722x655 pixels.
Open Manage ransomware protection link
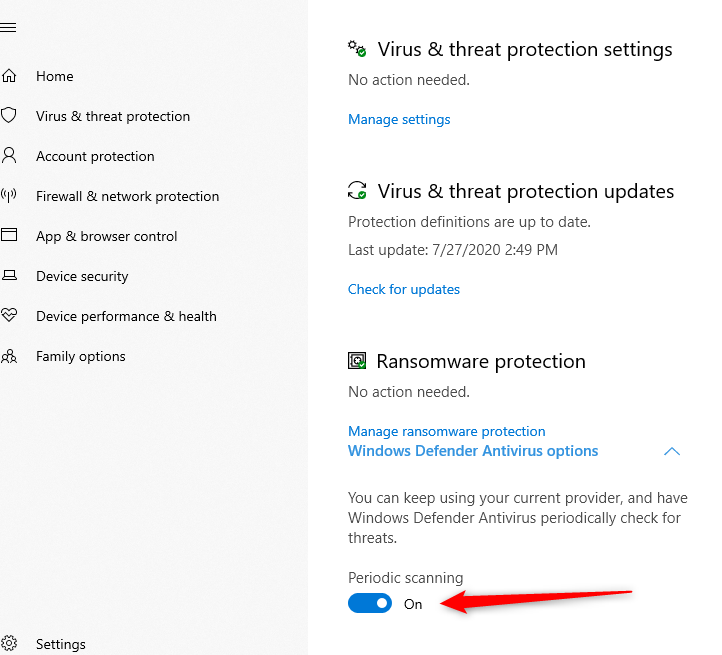click(x=447, y=431)
